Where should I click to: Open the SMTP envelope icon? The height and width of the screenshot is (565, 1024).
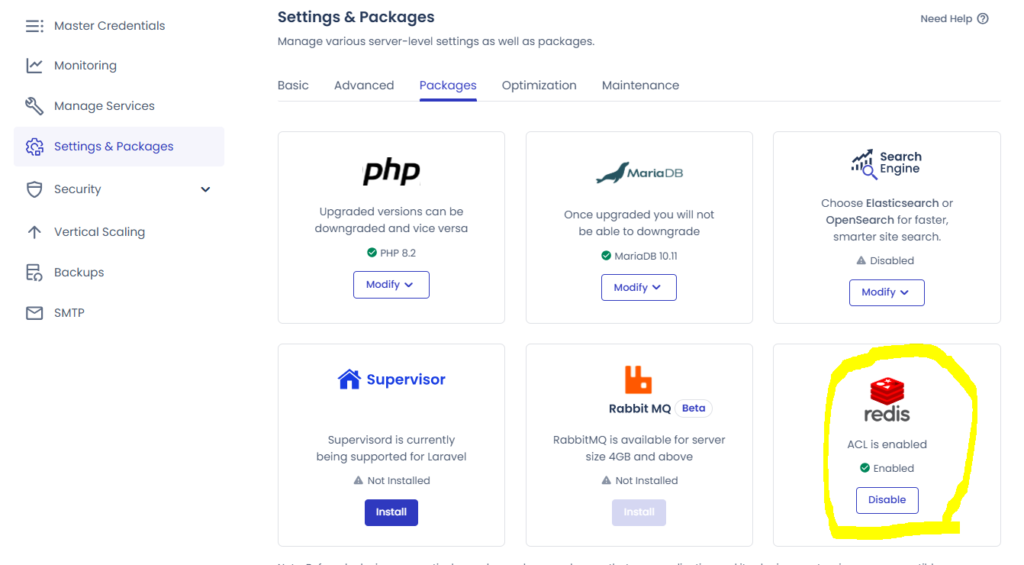(x=34, y=313)
